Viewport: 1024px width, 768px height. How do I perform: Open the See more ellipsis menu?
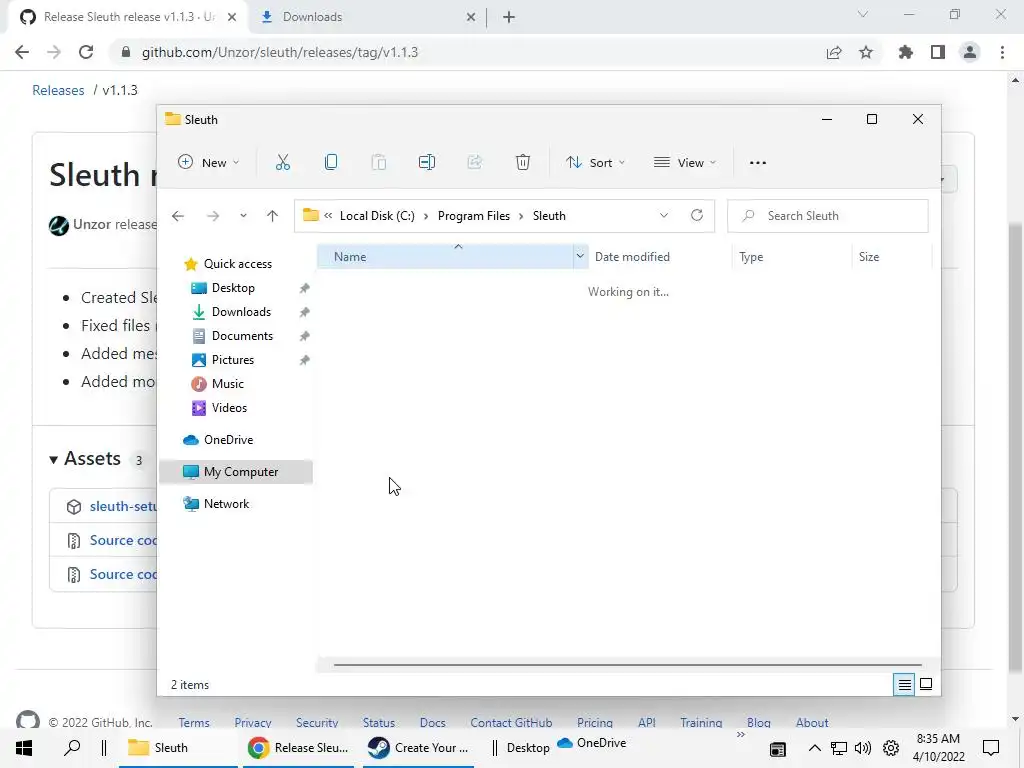[x=758, y=163]
